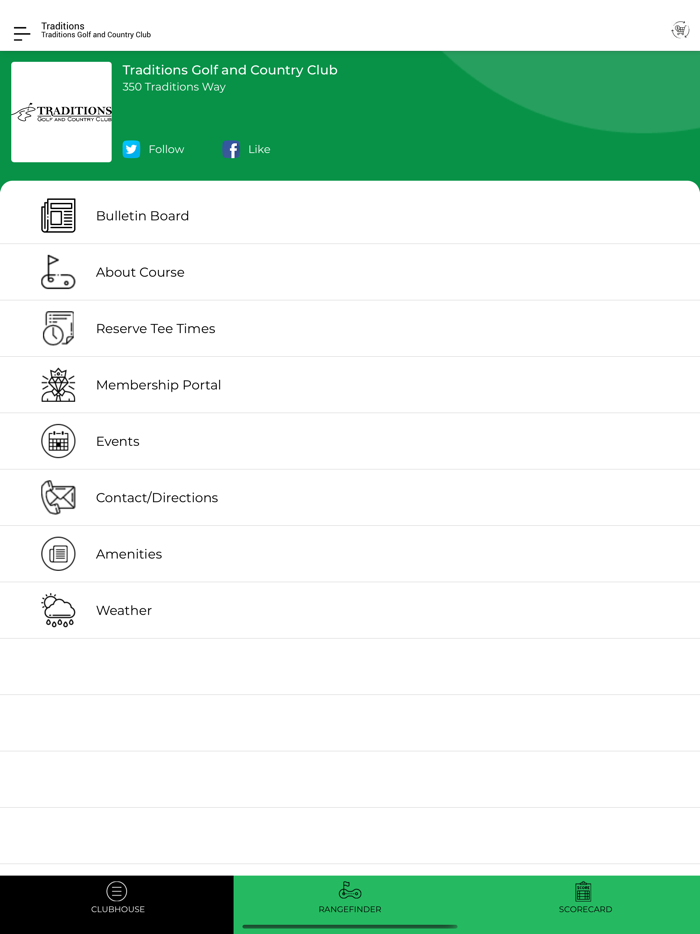Click the Amenities document icon
This screenshot has height=934, width=700.
click(58, 554)
